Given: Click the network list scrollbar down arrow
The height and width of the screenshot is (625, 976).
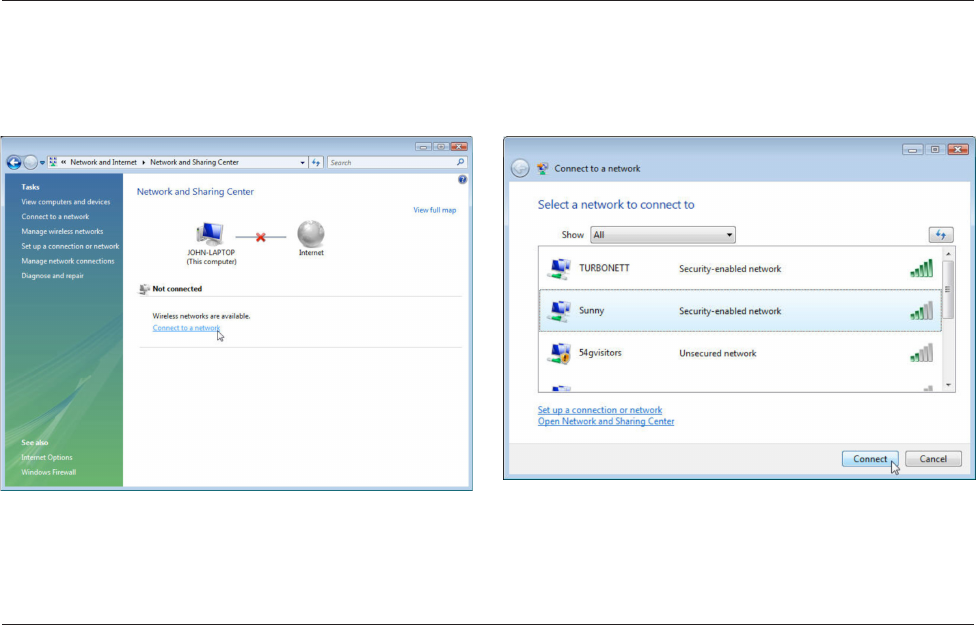Looking at the screenshot, I should [x=949, y=385].
